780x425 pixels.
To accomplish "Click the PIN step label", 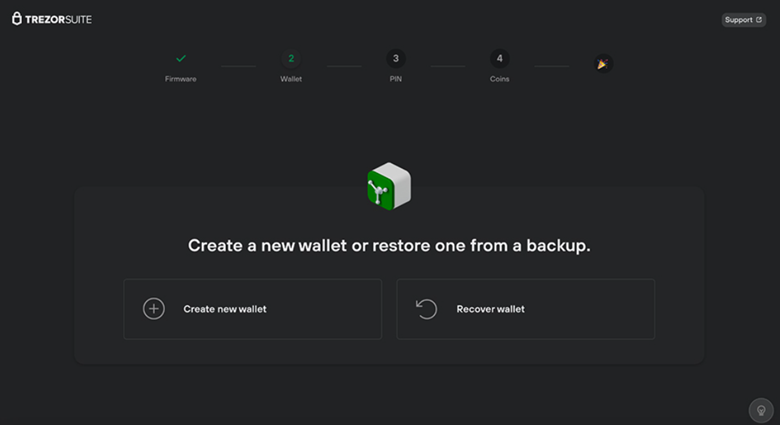I will pos(396,79).
